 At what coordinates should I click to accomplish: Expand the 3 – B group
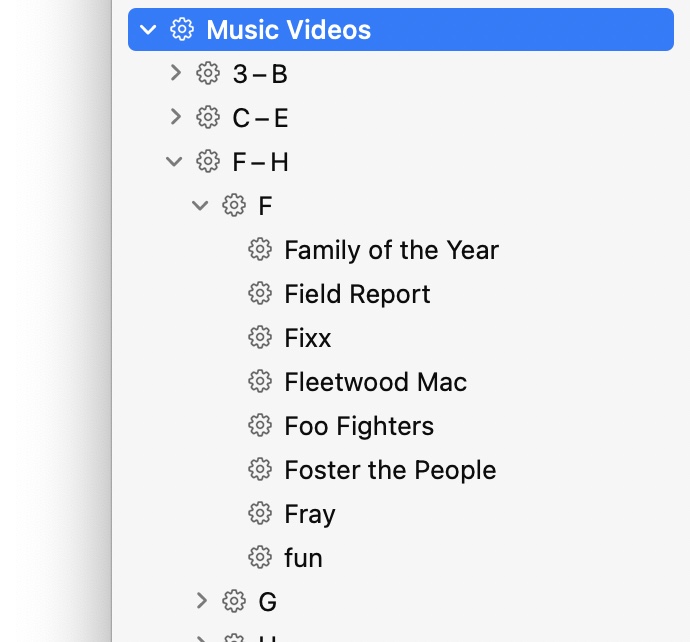[x=176, y=73]
